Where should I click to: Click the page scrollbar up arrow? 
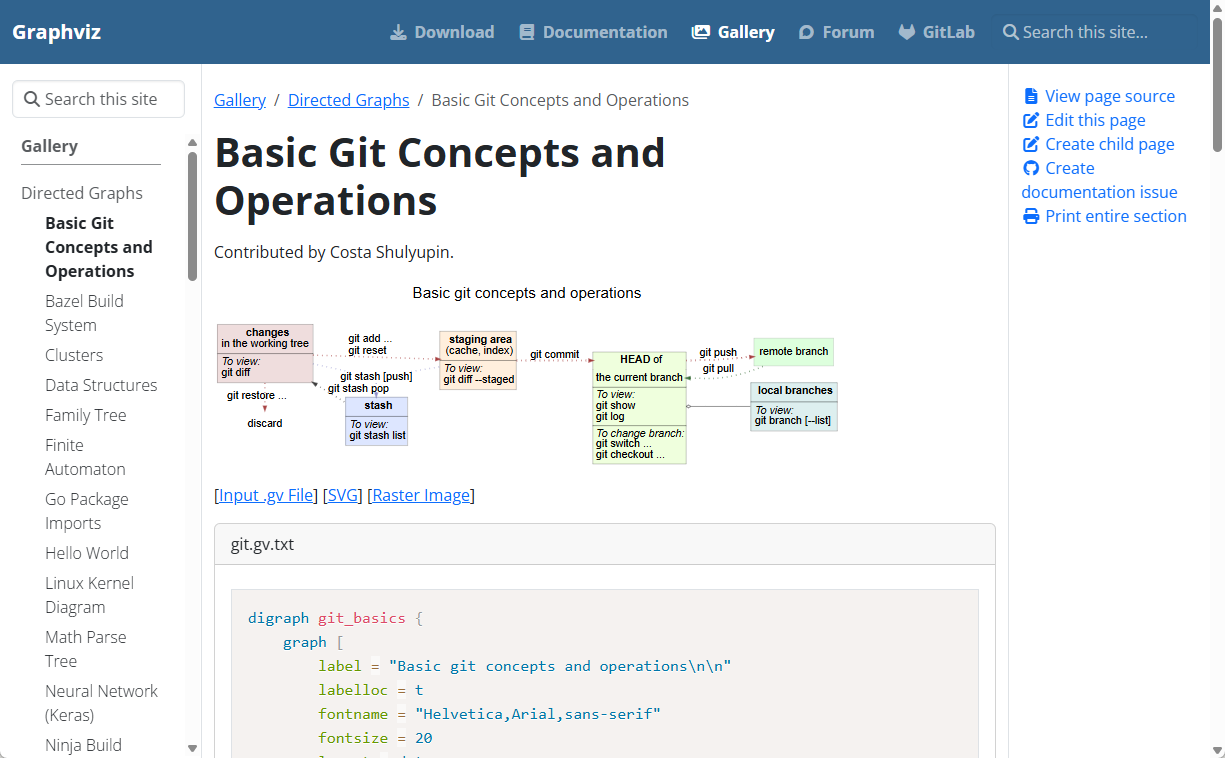pyautogui.click(x=1217, y=8)
